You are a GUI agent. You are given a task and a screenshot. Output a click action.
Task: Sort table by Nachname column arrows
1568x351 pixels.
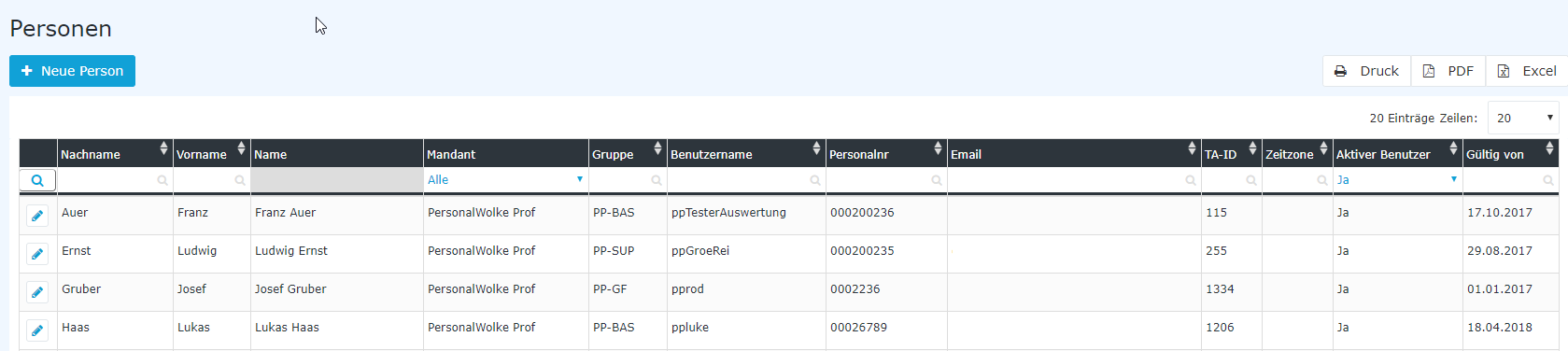[163, 148]
